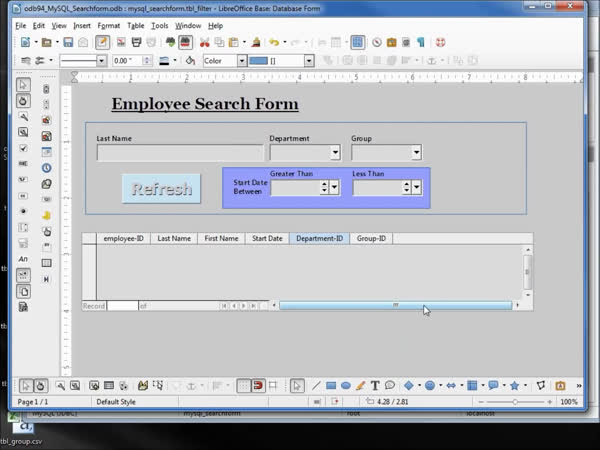Expand the Group combo box
Screen dimensions: 600x450
416,153
